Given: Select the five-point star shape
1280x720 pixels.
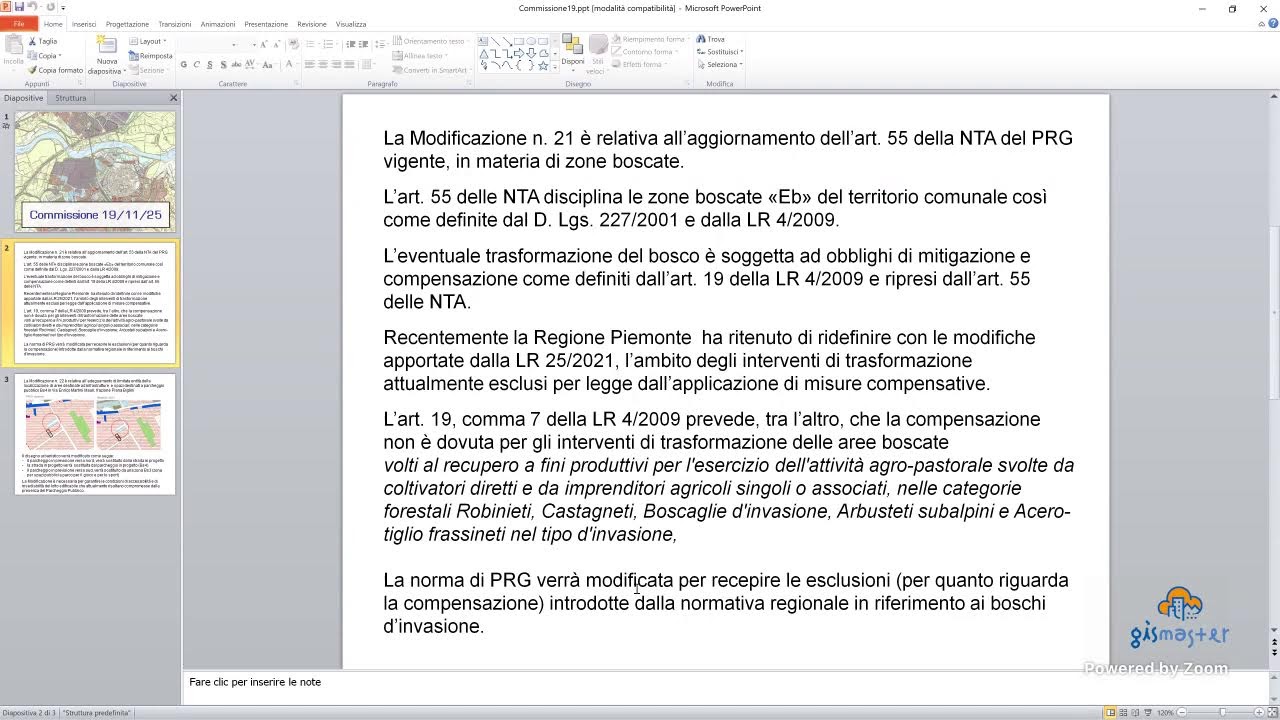Looking at the screenshot, I should click(x=543, y=65).
